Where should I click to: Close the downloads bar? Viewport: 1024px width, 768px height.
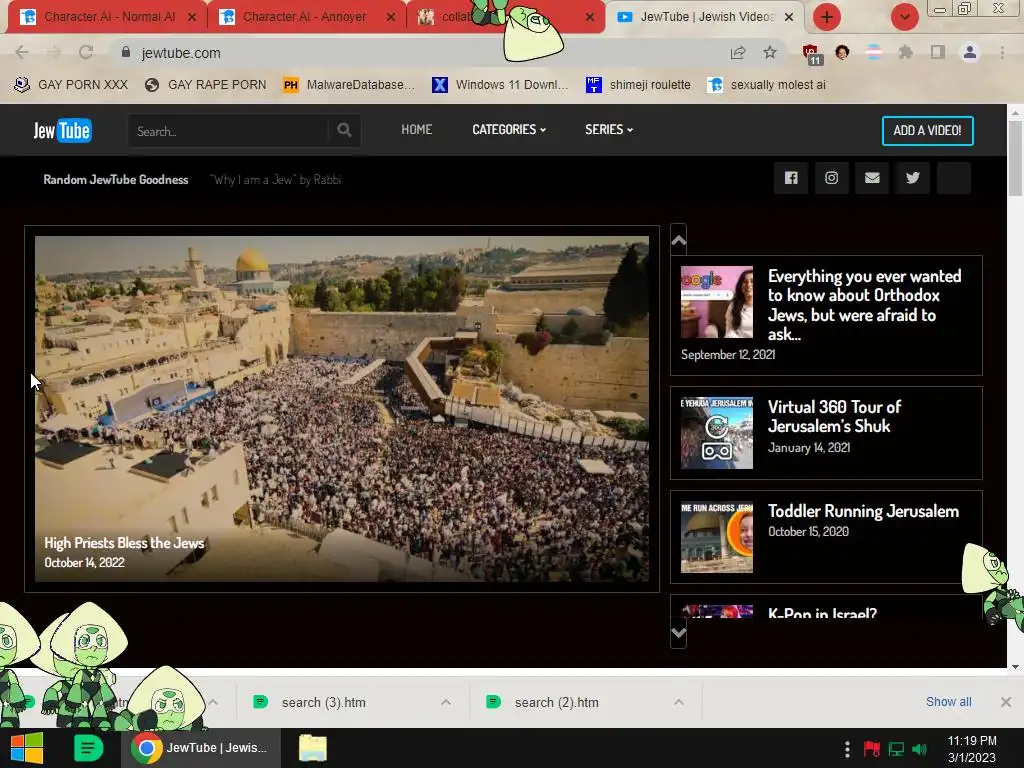[1006, 701]
